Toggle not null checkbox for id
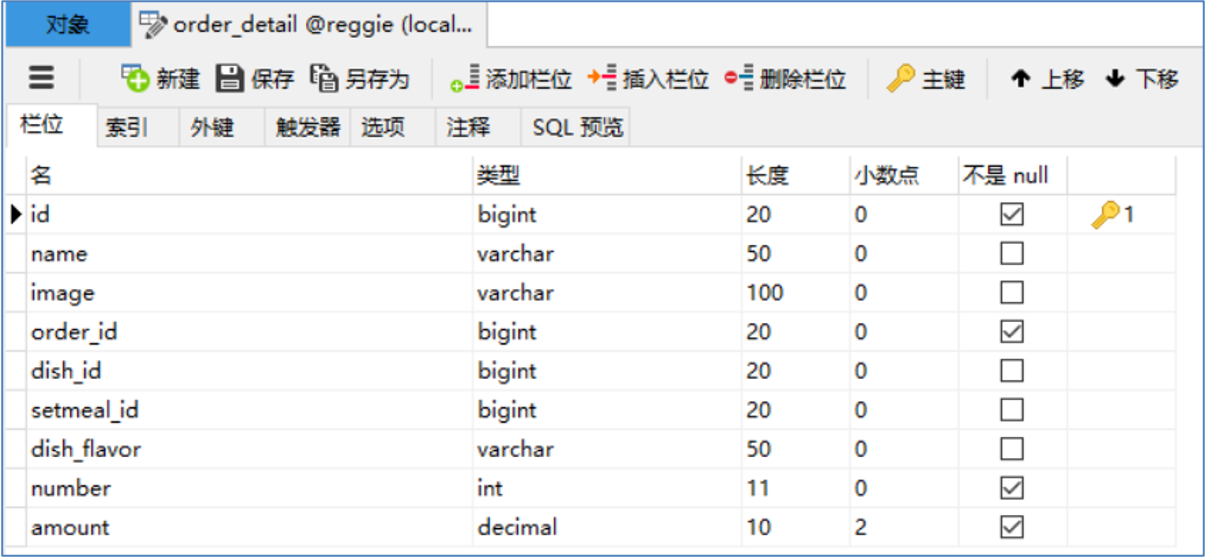The image size is (1206, 558). (x=1012, y=214)
